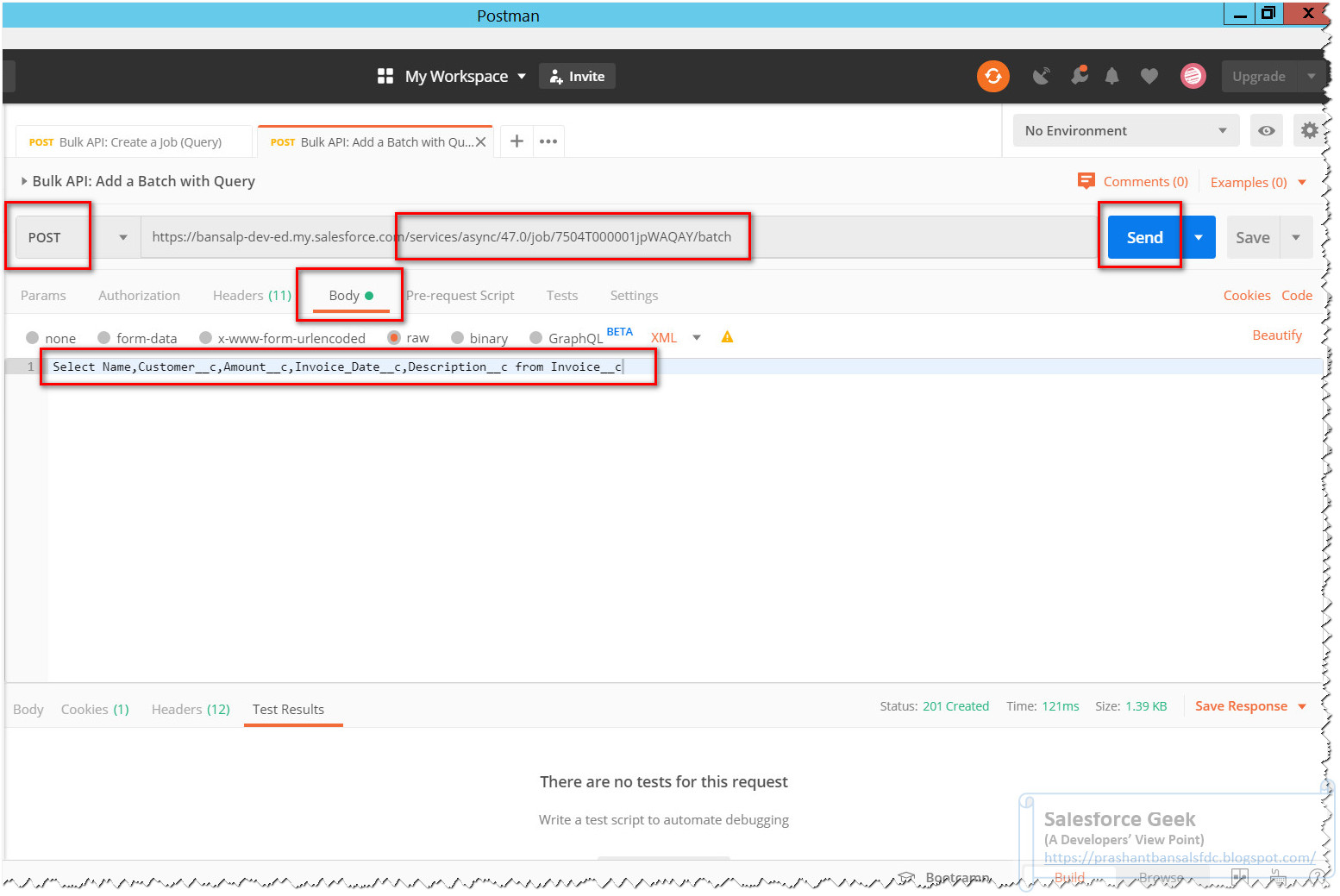Select x-www-form-urlencoded radio option
The image size is (1340, 896).
[x=205, y=337]
